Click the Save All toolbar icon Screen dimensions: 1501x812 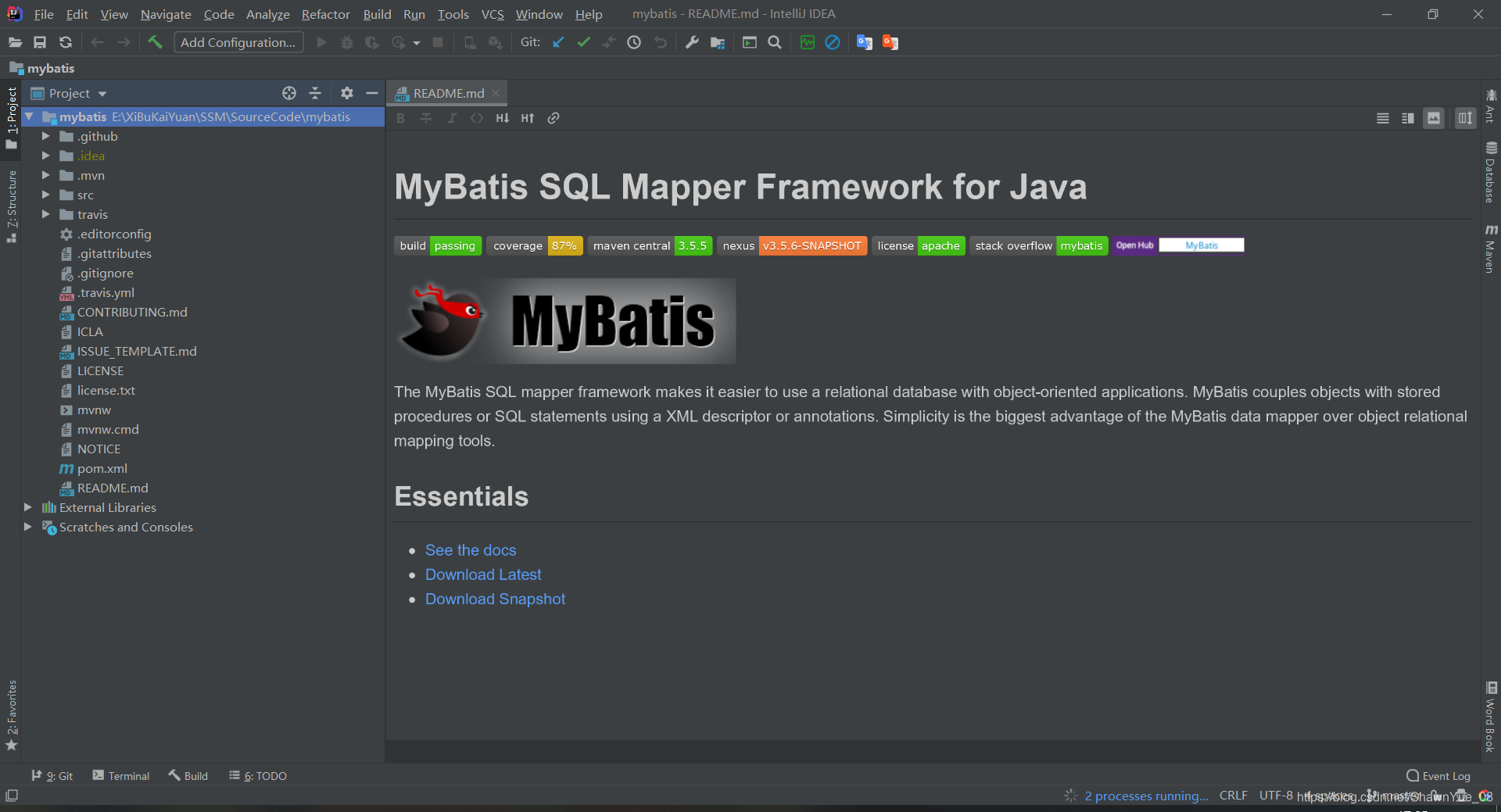click(x=40, y=42)
